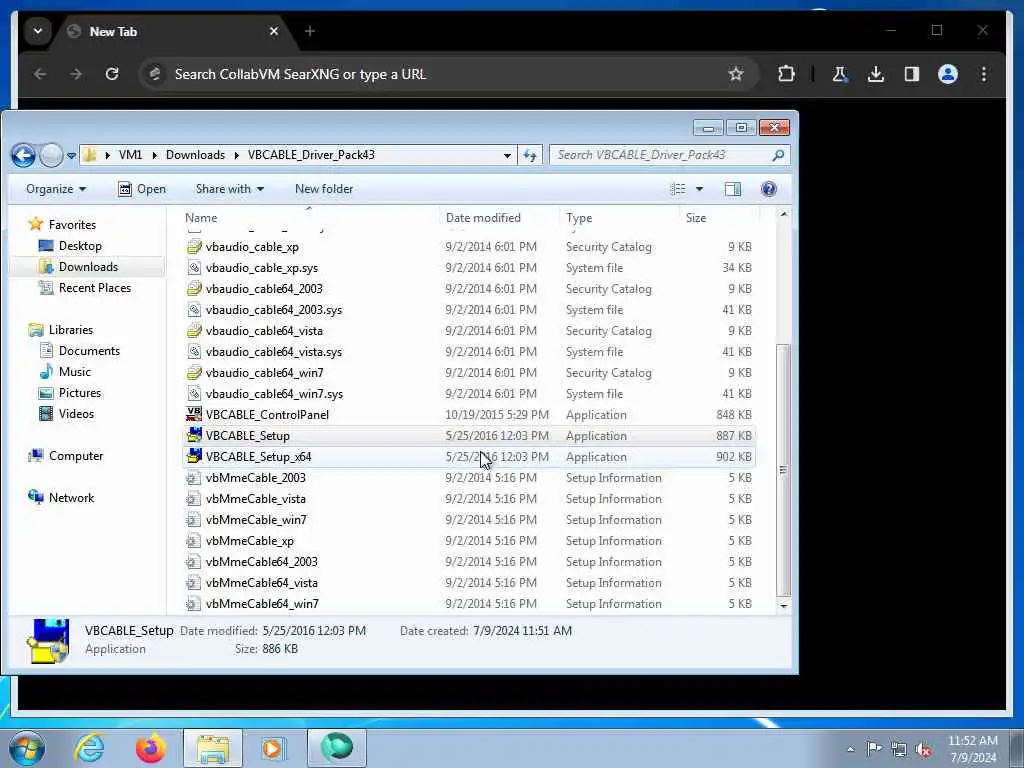Click the Change your view icon

click(678, 189)
